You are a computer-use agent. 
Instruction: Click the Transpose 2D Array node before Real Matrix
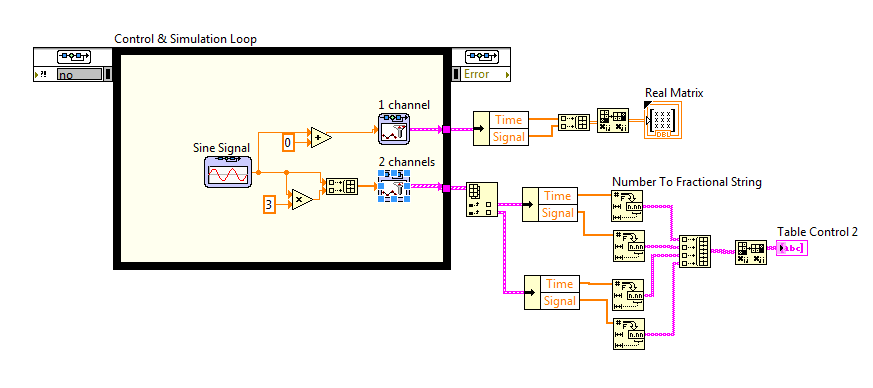tap(612, 121)
